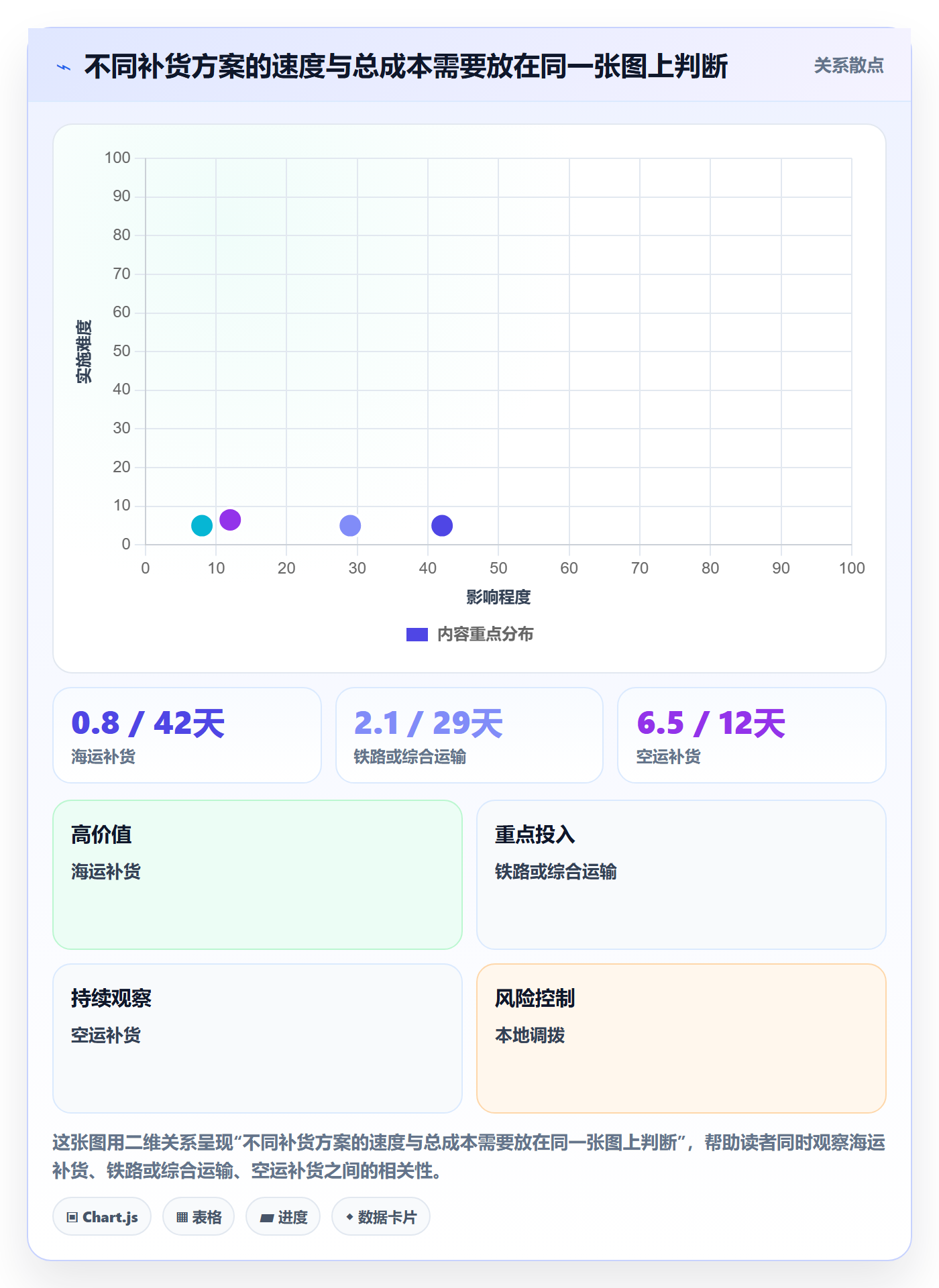Image resolution: width=939 pixels, height=1288 pixels.
Task: Click the y-axis tick label 50
Action: point(121,351)
